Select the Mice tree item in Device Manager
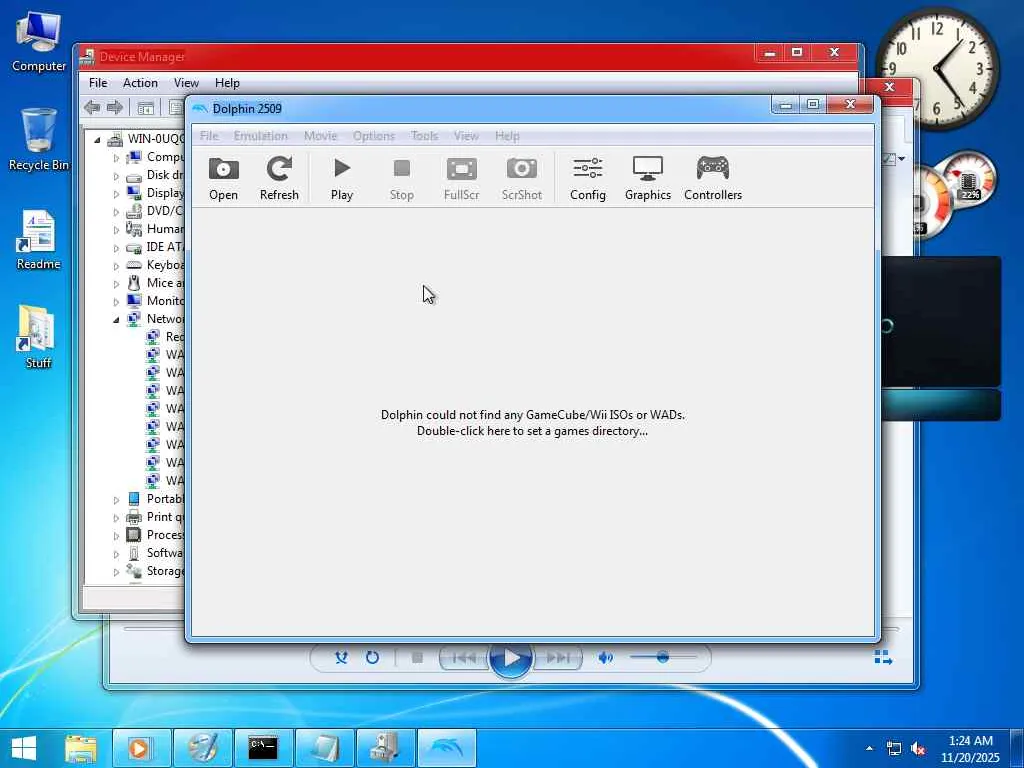The height and width of the screenshot is (768, 1024). tap(155, 283)
